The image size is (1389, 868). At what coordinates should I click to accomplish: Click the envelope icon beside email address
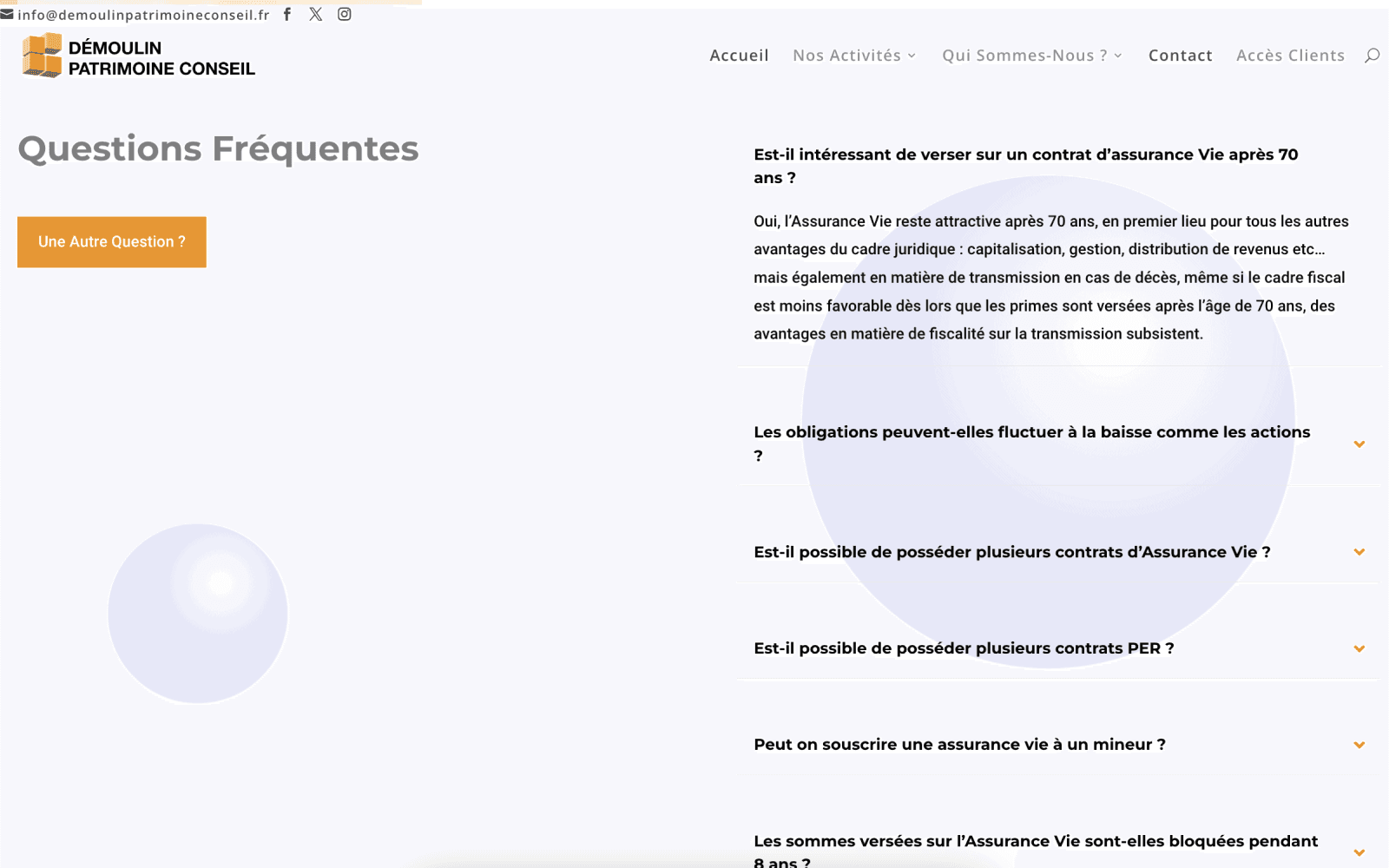[x=7, y=14]
